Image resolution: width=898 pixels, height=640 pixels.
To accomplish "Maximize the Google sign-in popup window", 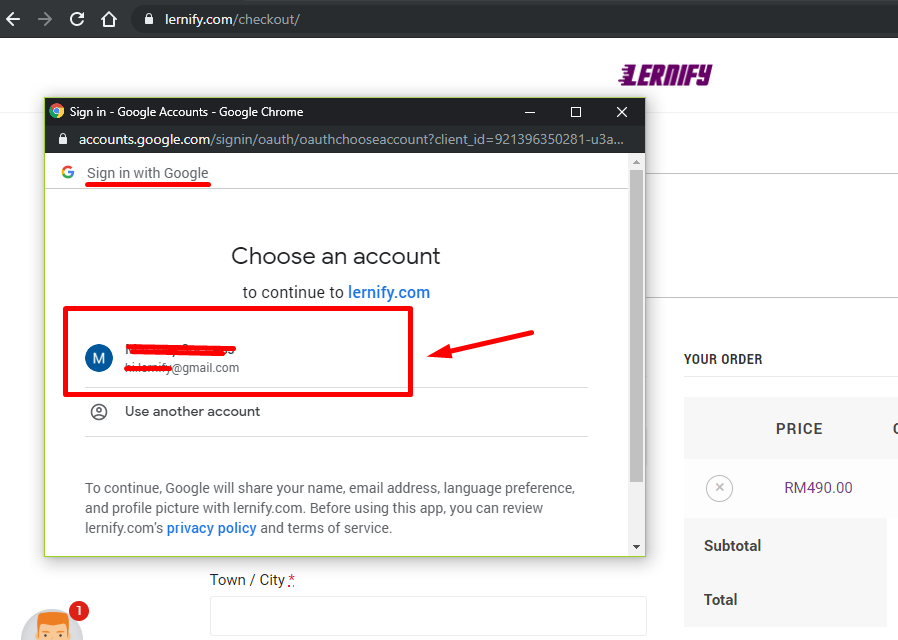I will (x=576, y=112).
